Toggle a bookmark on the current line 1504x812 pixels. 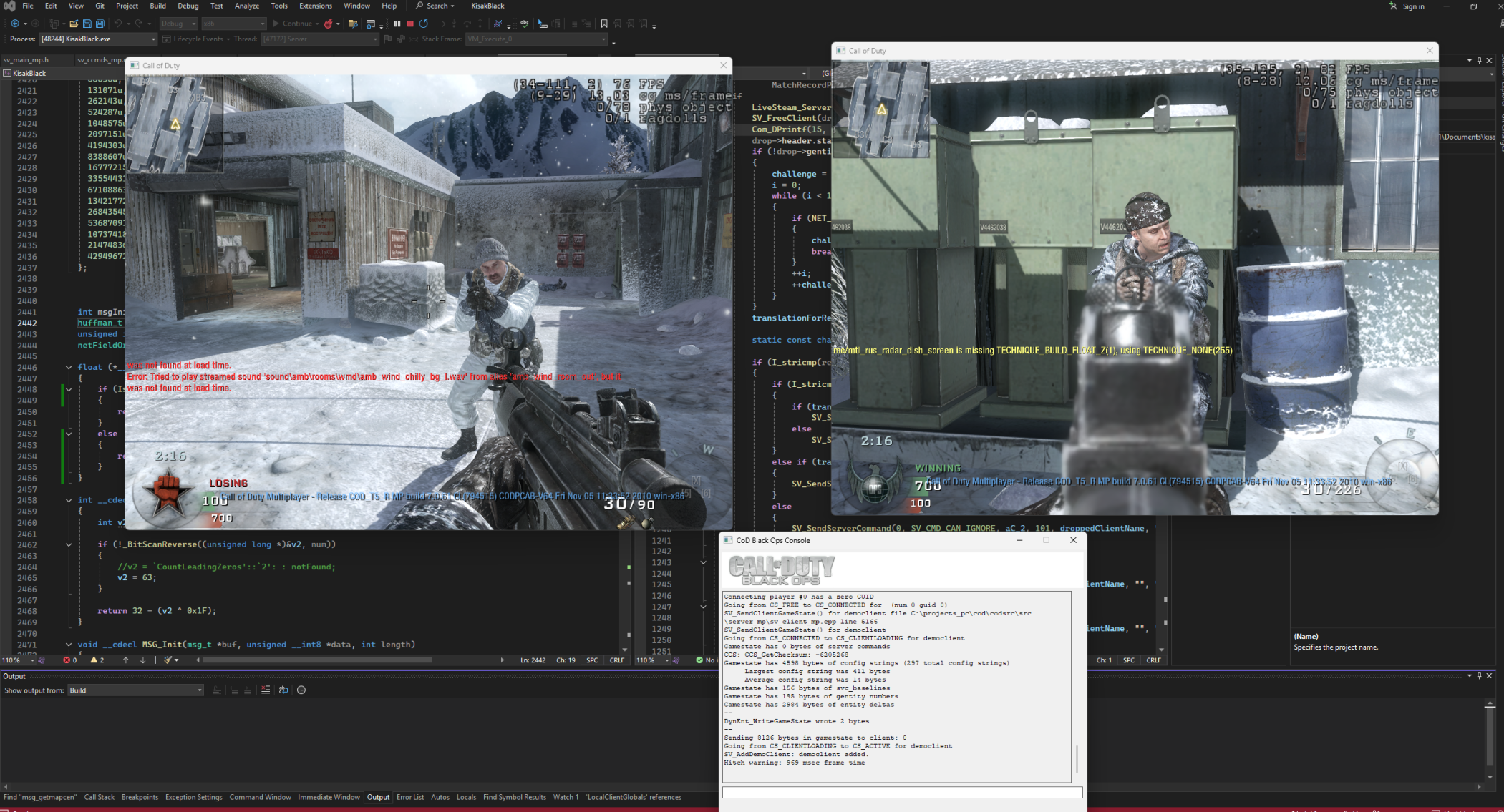pos(604,24)
